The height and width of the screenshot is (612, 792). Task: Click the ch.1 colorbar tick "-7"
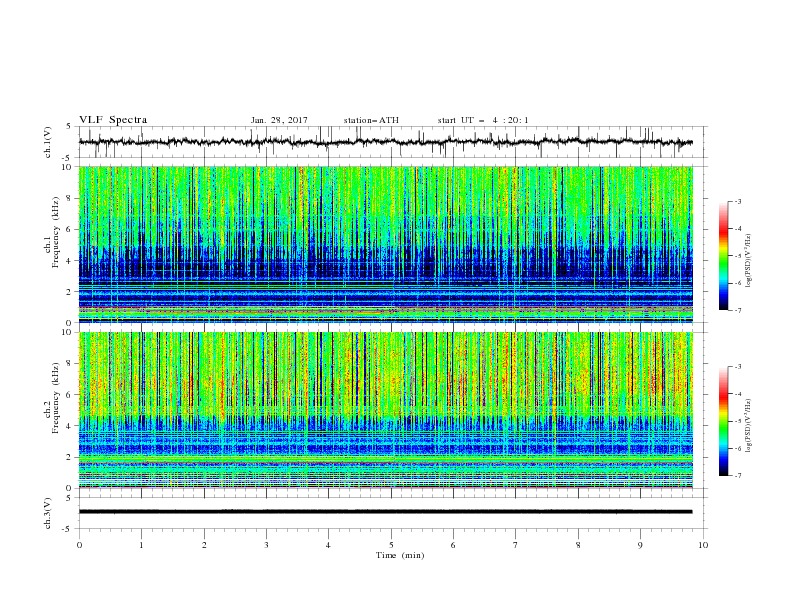[x=737, y=310]
